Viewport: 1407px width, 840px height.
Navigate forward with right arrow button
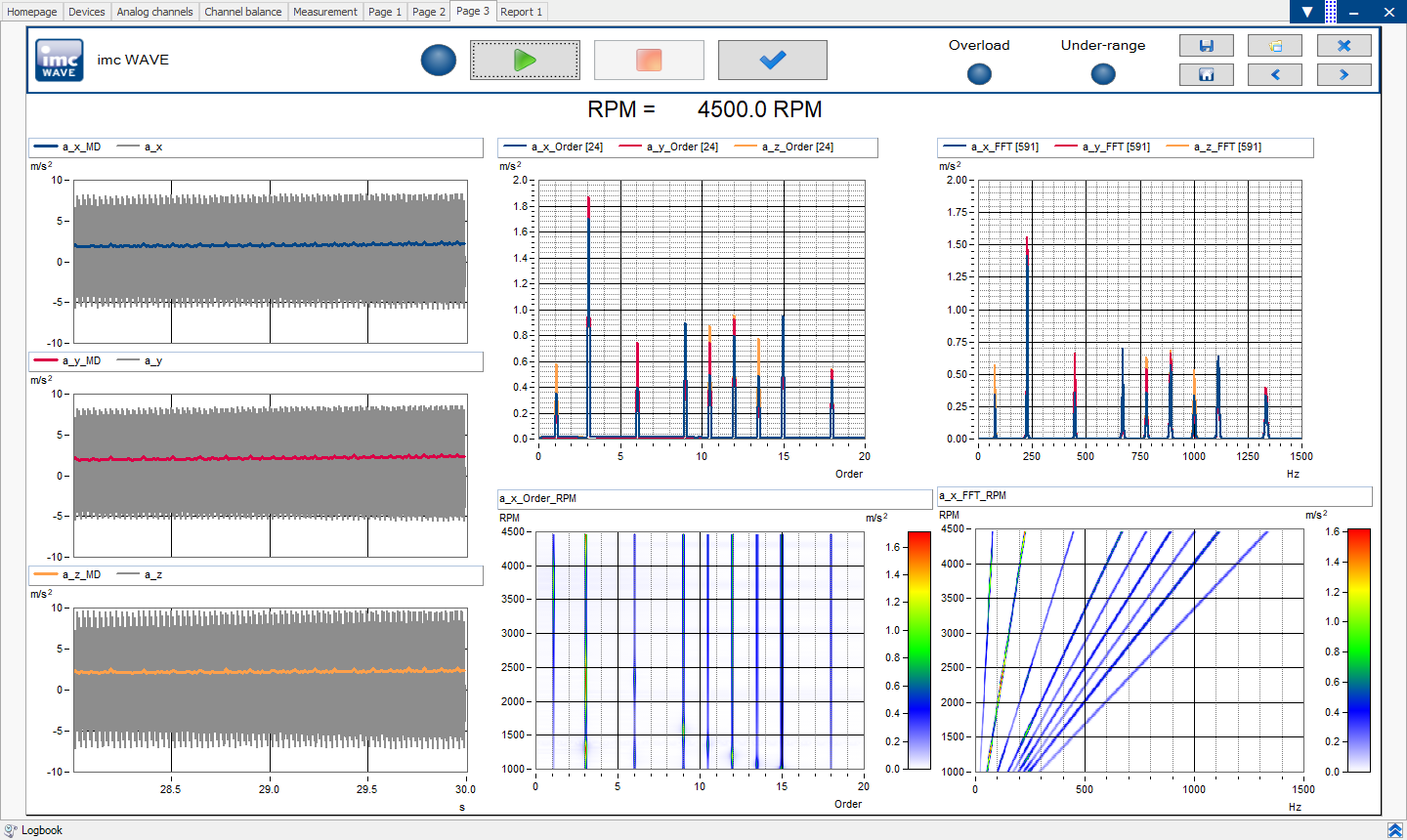click(x=1343, y=75)
